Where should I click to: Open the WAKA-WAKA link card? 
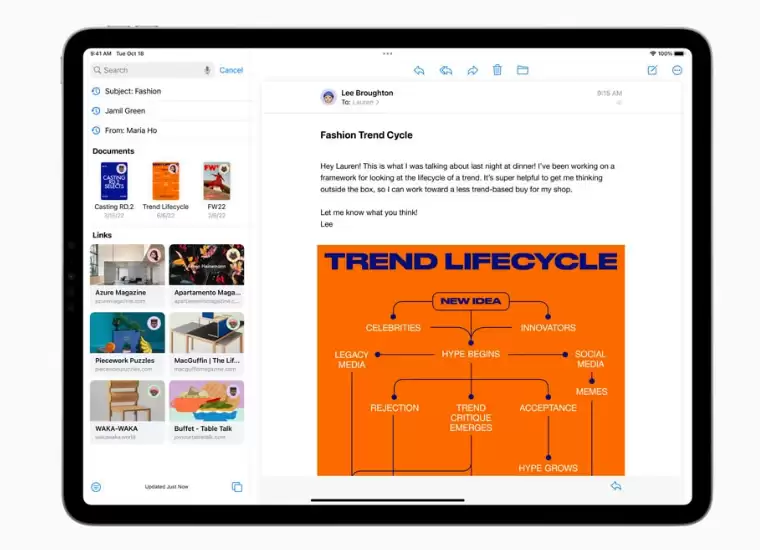tap(127, 411)
